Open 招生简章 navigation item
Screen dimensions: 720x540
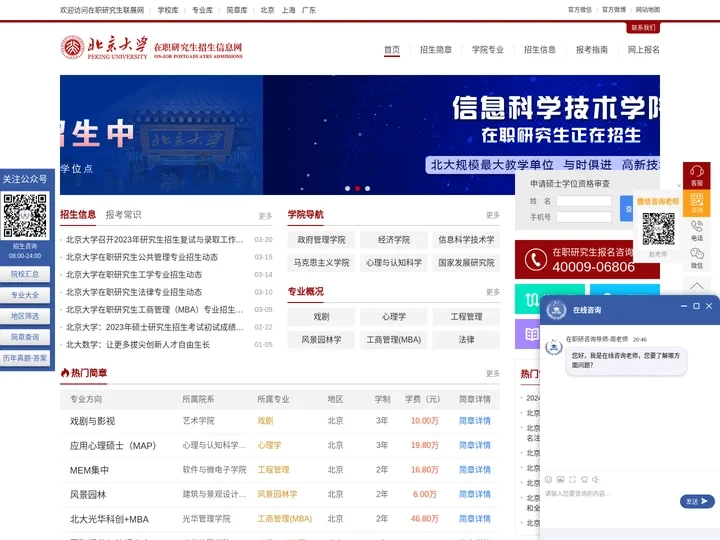pos(436,50)
